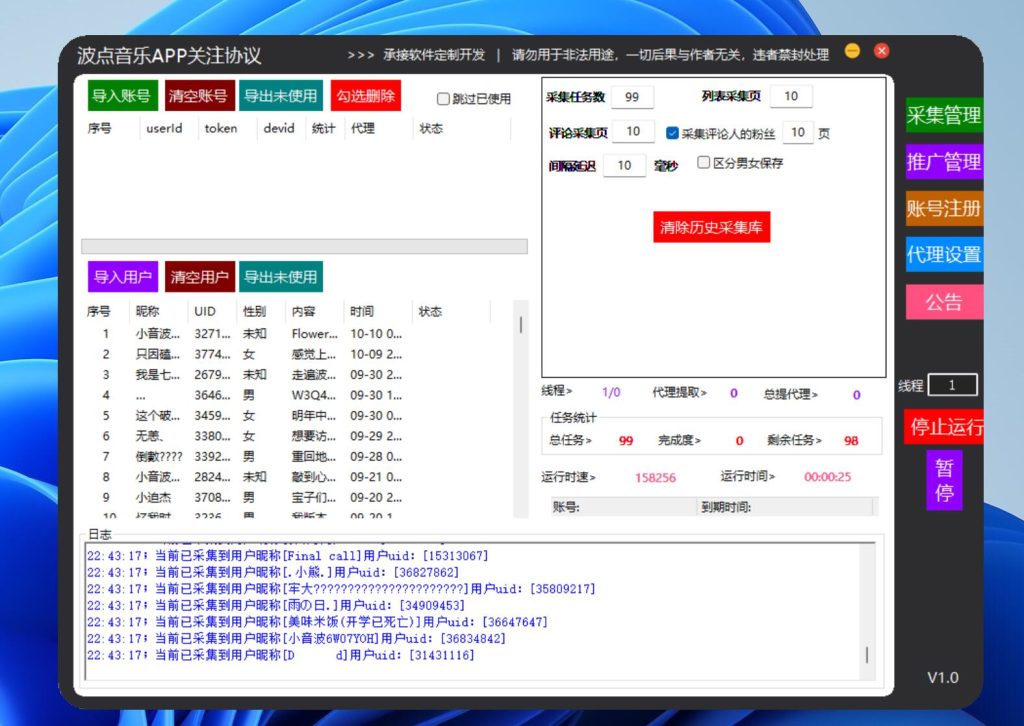The height and width of the screenshot is (726, 1024).
Task: Click 清除历史采集库 to clear collection history
Action: [712, 227]
